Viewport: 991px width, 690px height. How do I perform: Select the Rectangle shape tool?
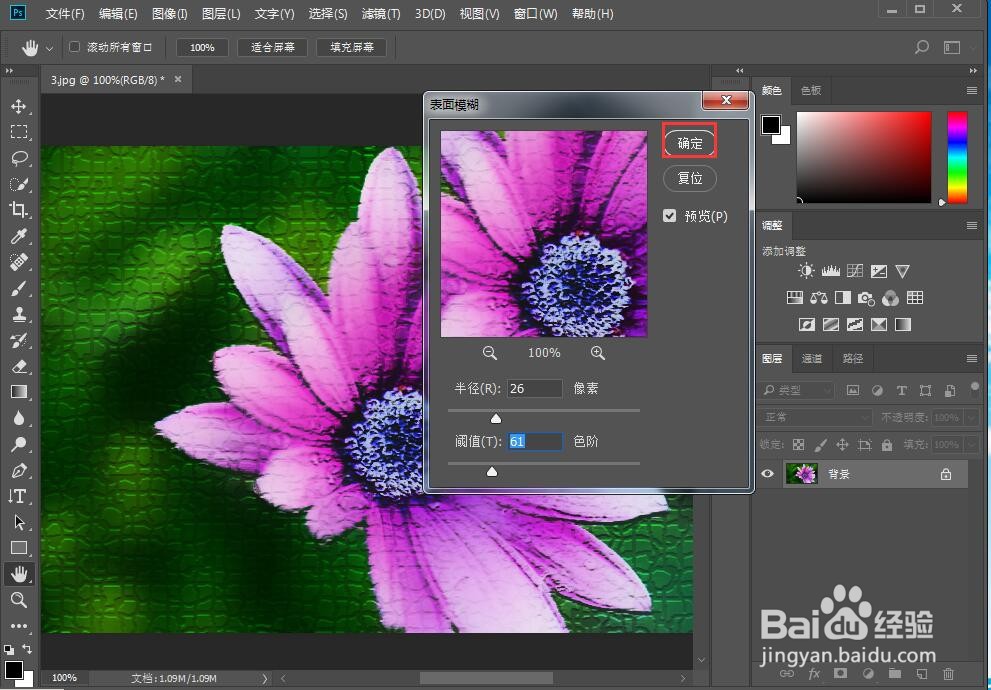19,548
